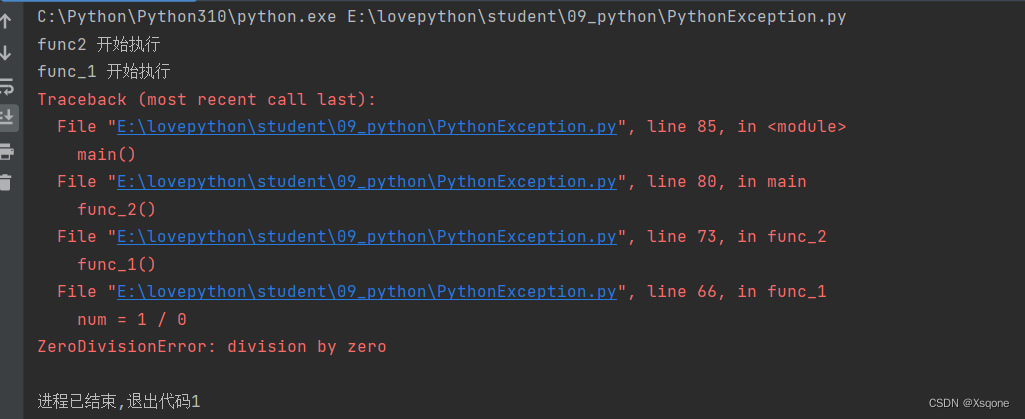Image resolution: width=1025 pixels, height=419 pixels.
Task: Open the file link for line 73 in func_2
Action: coord(366,237)
